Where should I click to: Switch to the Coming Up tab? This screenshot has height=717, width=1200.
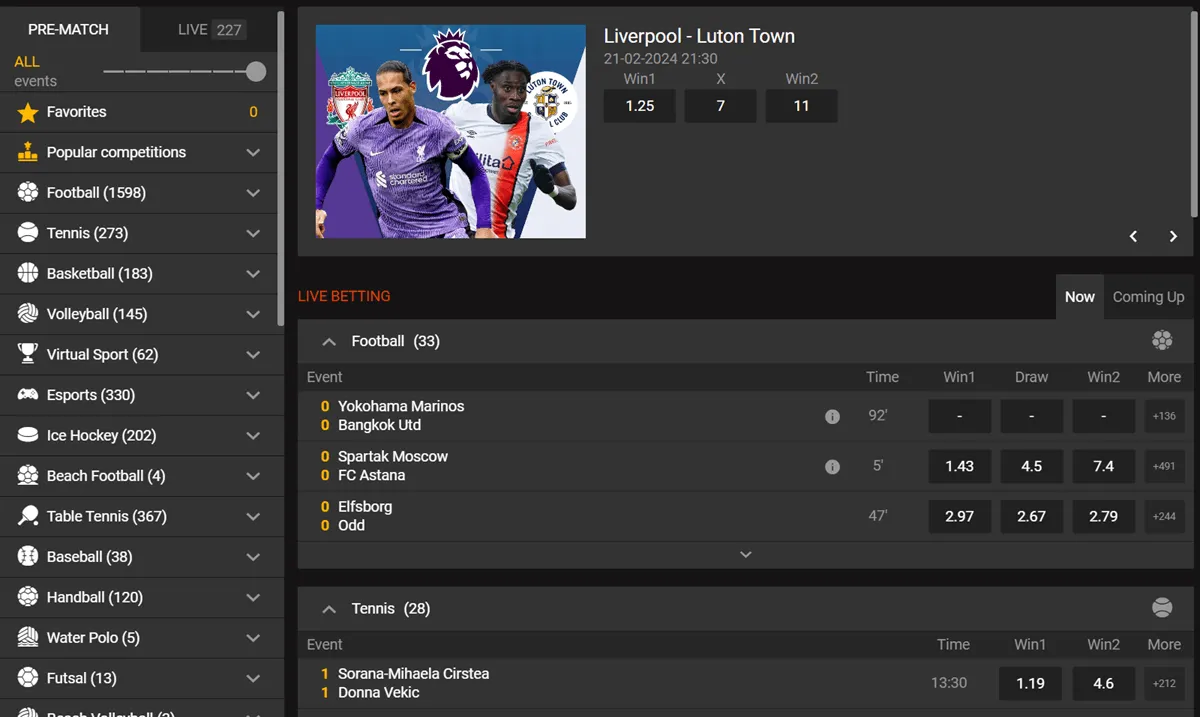point(1148,297)
